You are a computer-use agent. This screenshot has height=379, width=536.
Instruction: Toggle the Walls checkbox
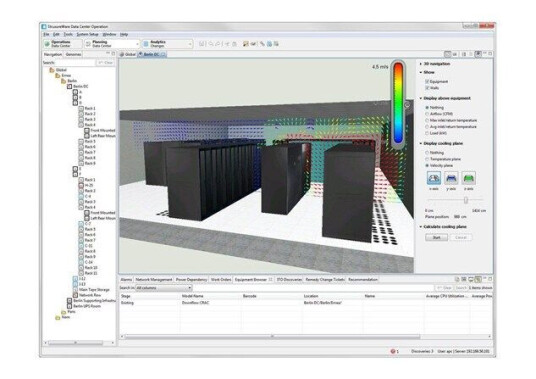pos(427,88)
